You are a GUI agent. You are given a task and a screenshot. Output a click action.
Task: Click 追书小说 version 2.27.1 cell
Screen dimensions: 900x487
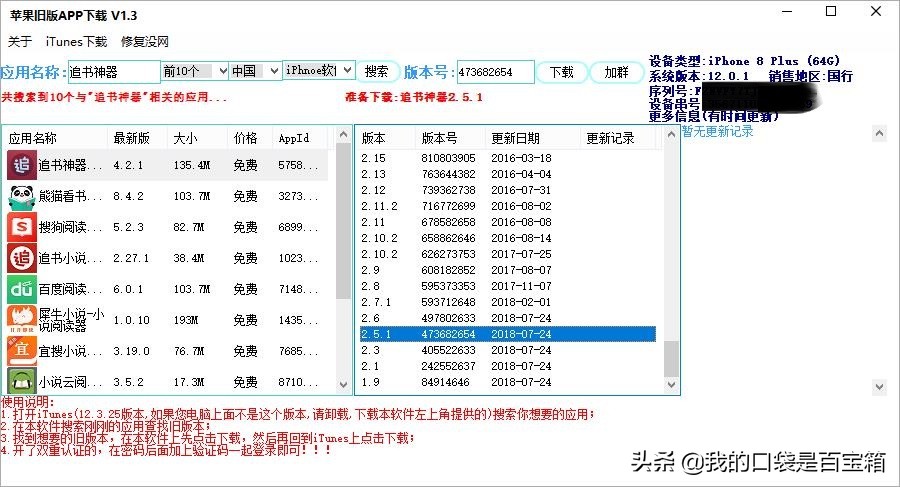pos(131,258)
